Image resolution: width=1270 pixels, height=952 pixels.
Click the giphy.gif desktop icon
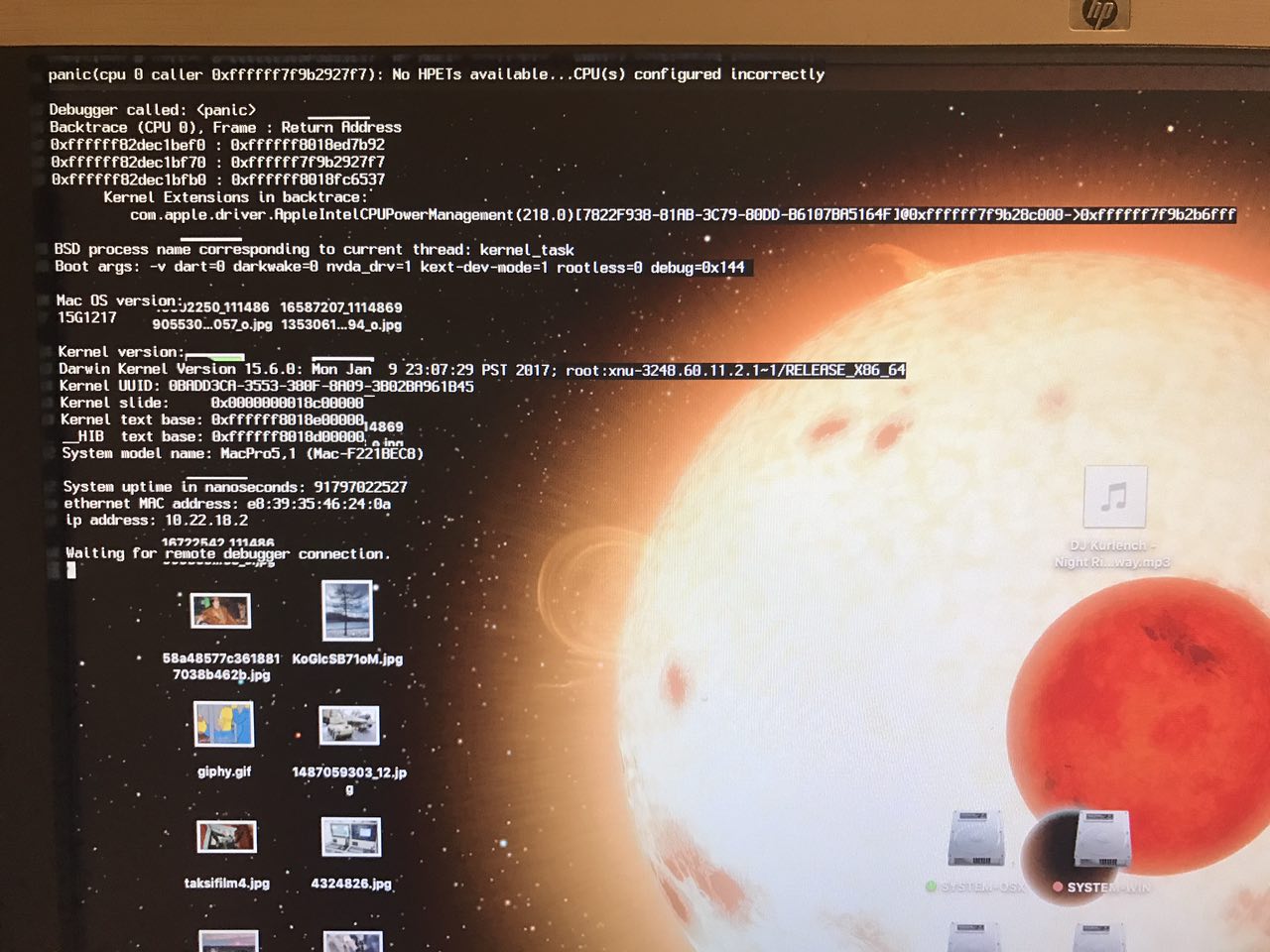[x=224, y=724]
